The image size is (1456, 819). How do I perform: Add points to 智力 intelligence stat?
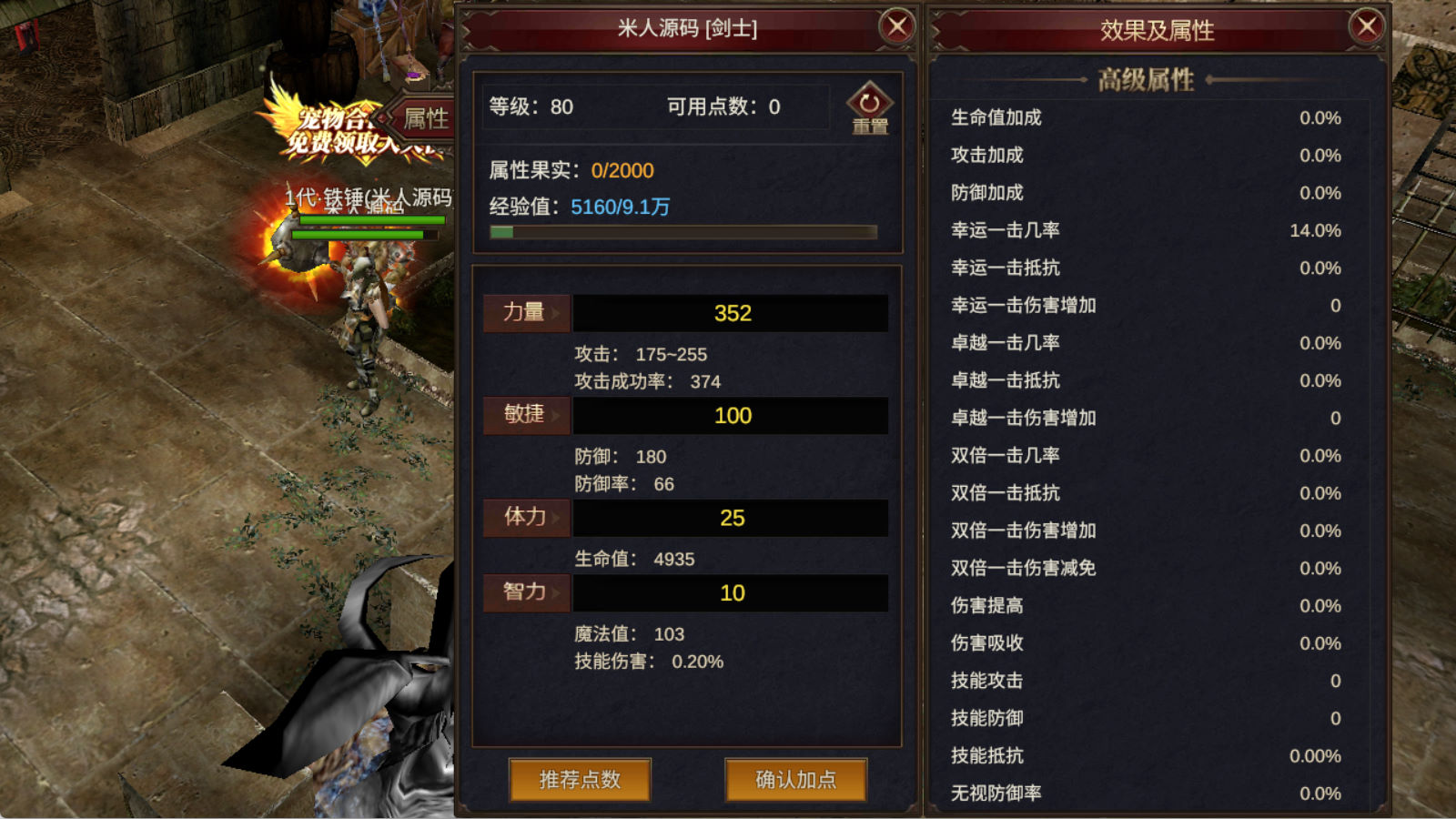(526, 592)
